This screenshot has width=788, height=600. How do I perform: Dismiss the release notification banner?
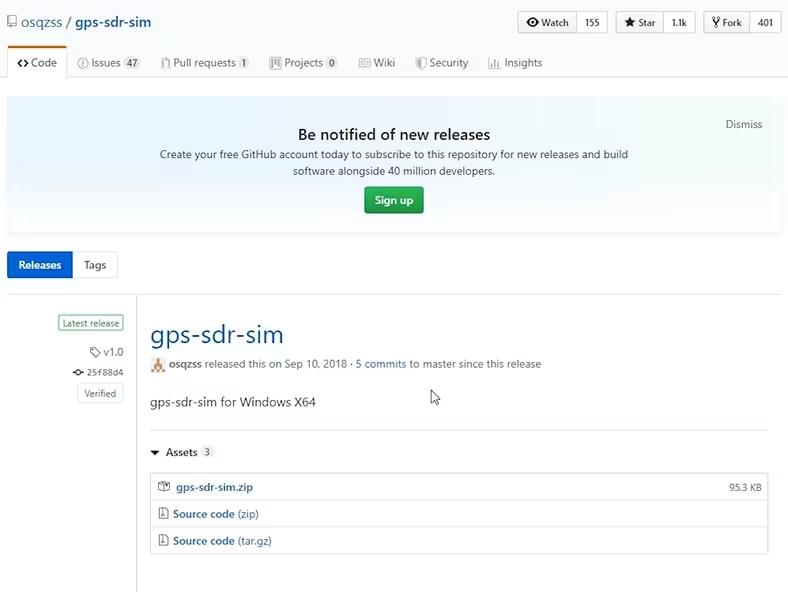coord(743,124)
